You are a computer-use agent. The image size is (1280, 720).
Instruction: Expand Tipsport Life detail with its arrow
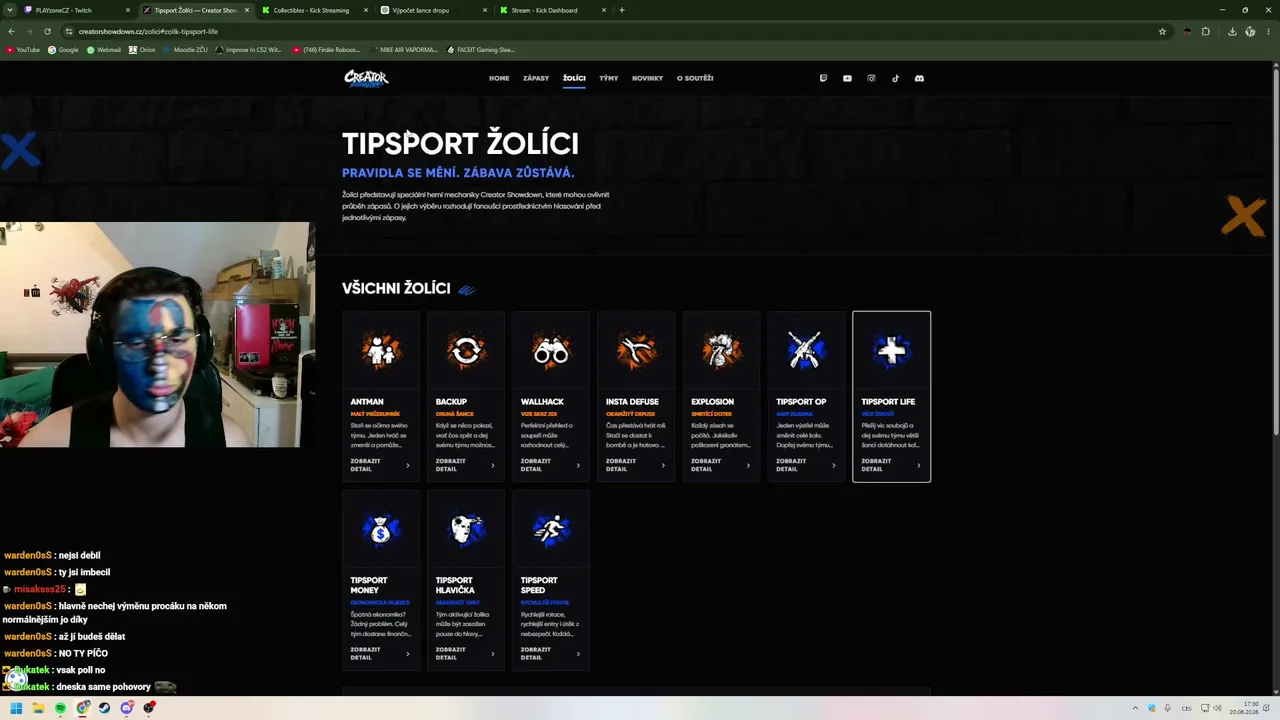tap(918, 465)
